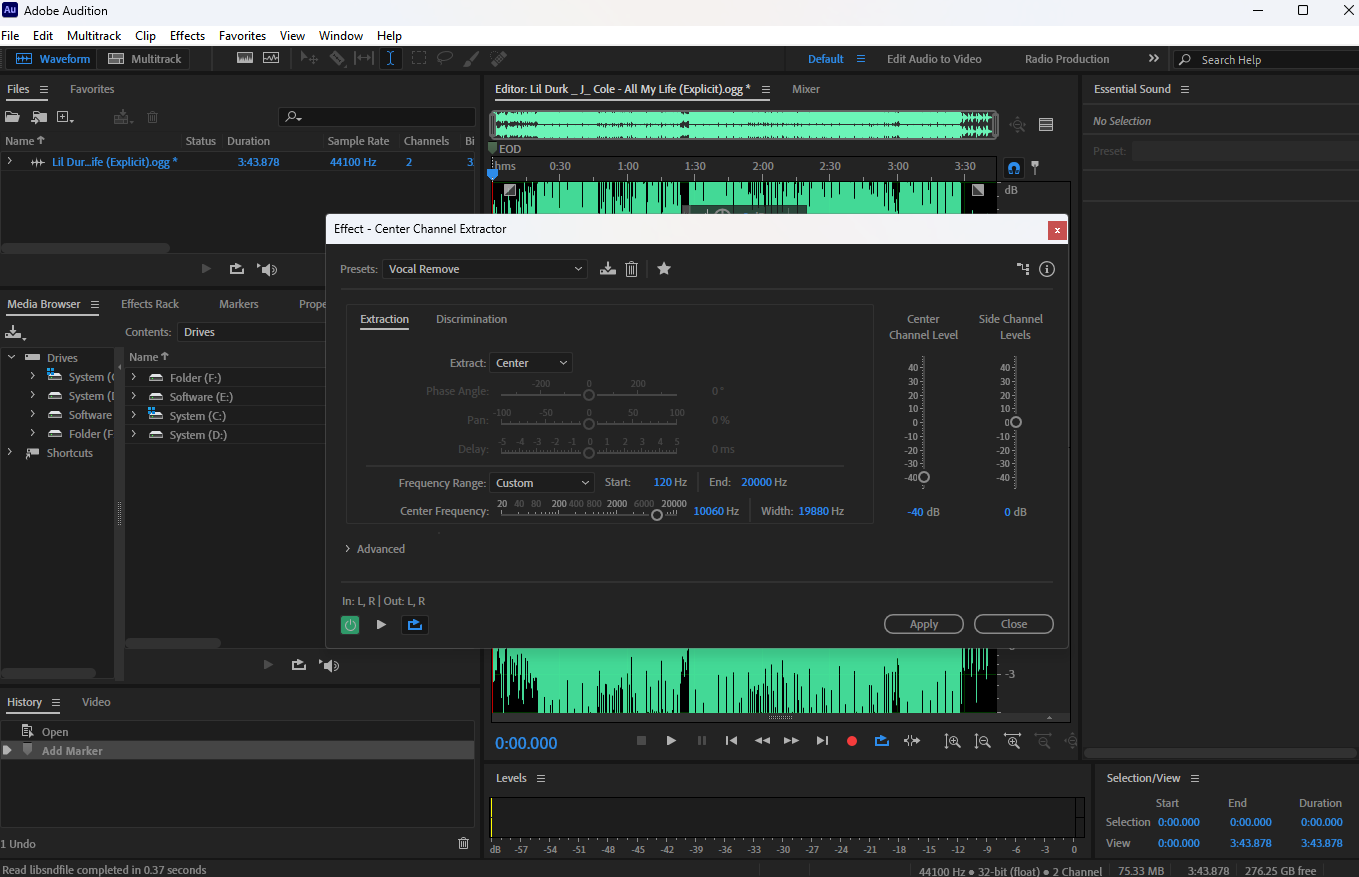This screenshot has height=877, width=1359.
Task: Media Browser add shortcut icon
Action: tap(15, 332)
